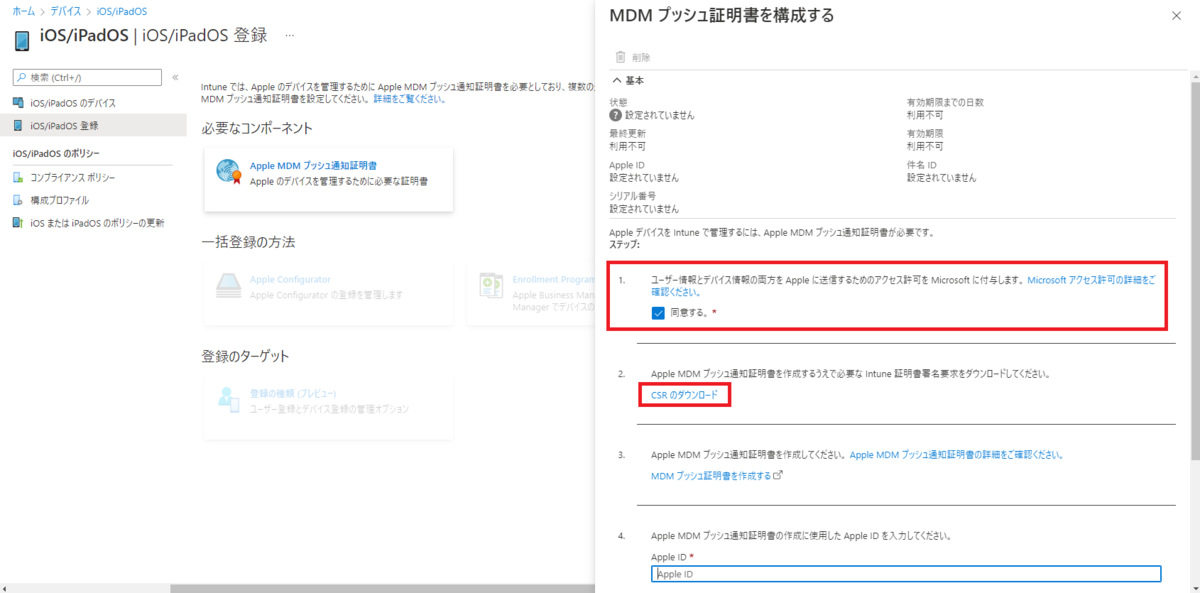This screenshot has height=593, width=1200.
Task: Focus the Apple ID input field
Action: 906,574
